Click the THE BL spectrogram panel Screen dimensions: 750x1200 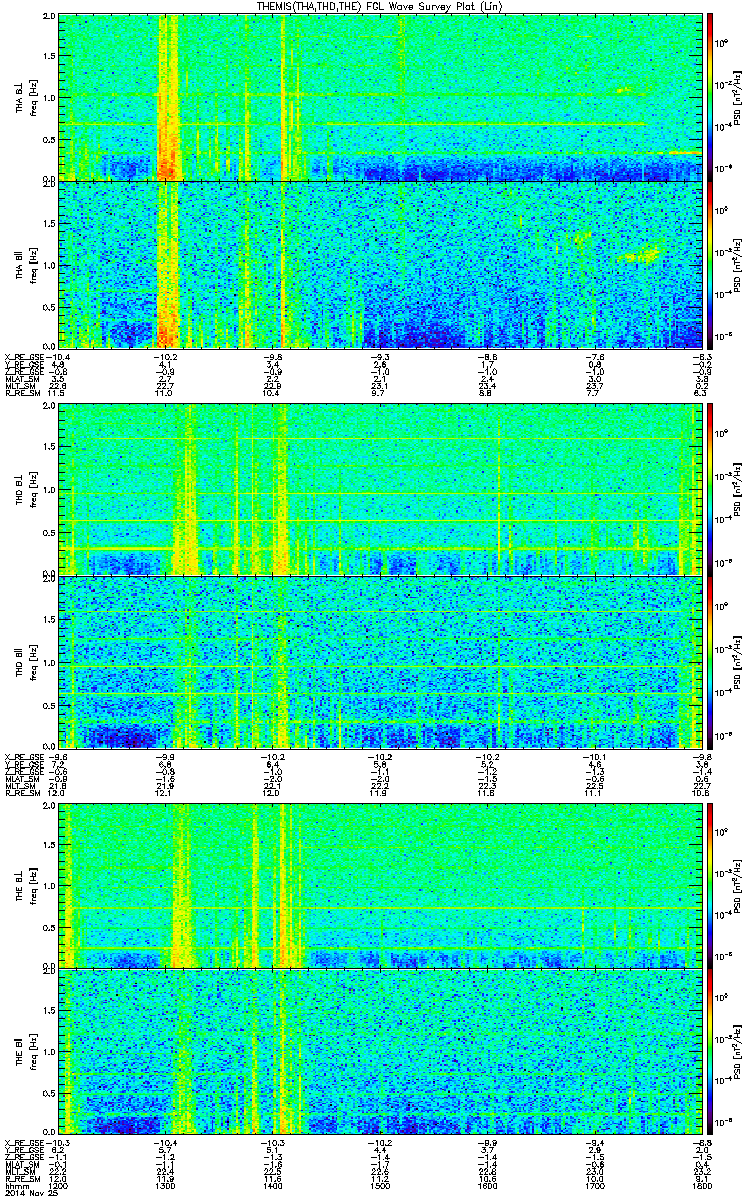pos(381,885)
